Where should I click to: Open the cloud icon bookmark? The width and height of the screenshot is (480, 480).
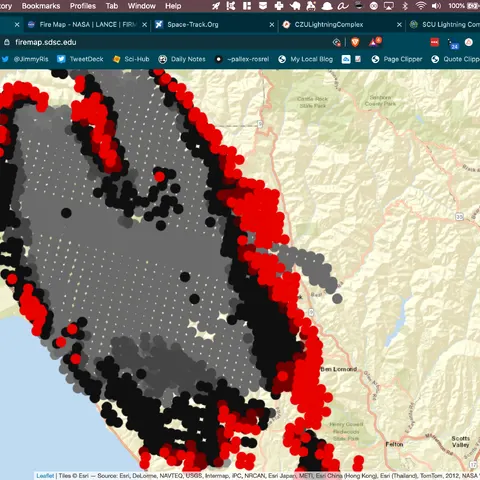pyautogui.click(x=346, y=59)
